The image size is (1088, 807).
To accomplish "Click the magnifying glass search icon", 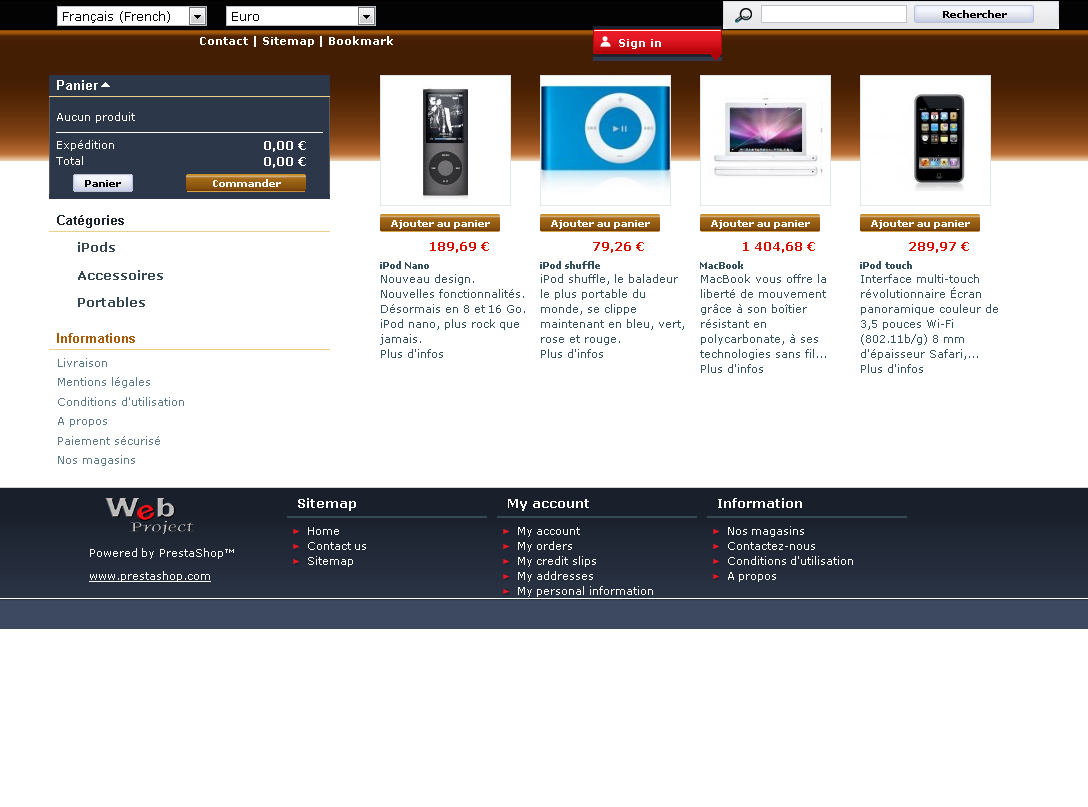I will click(743, 15).
